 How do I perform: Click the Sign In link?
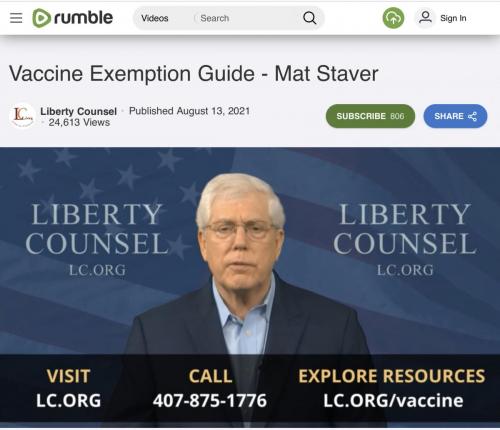tap(453, 18)
